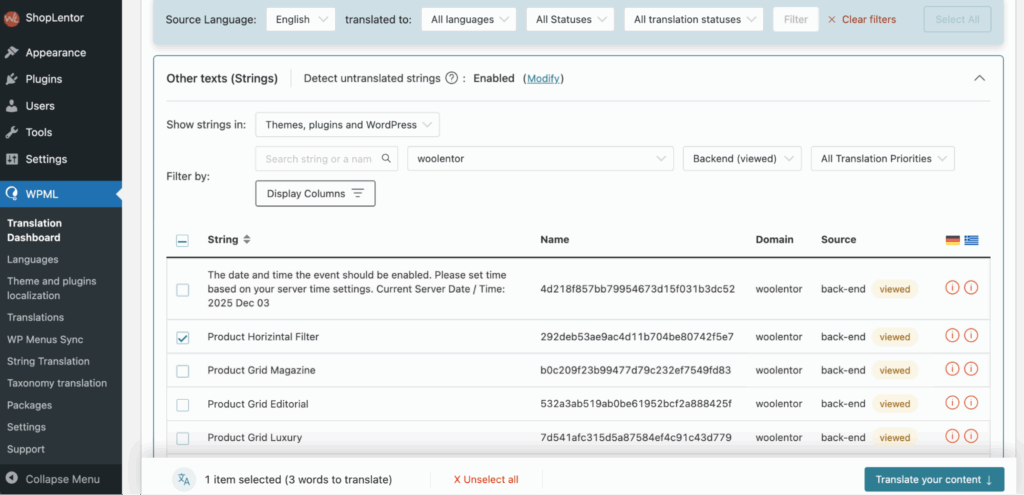Click the Modify link
The width and height of the screenshot is (1024, 495).
543,78
